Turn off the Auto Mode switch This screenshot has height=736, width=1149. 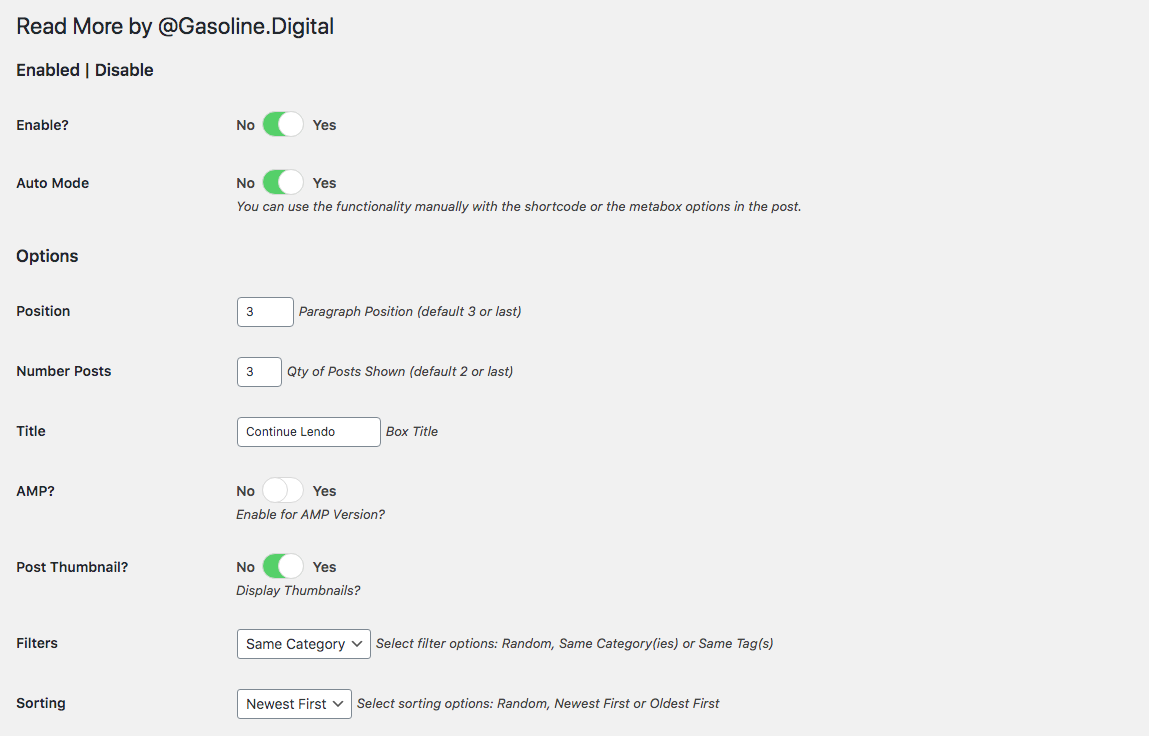pos(283,183)
